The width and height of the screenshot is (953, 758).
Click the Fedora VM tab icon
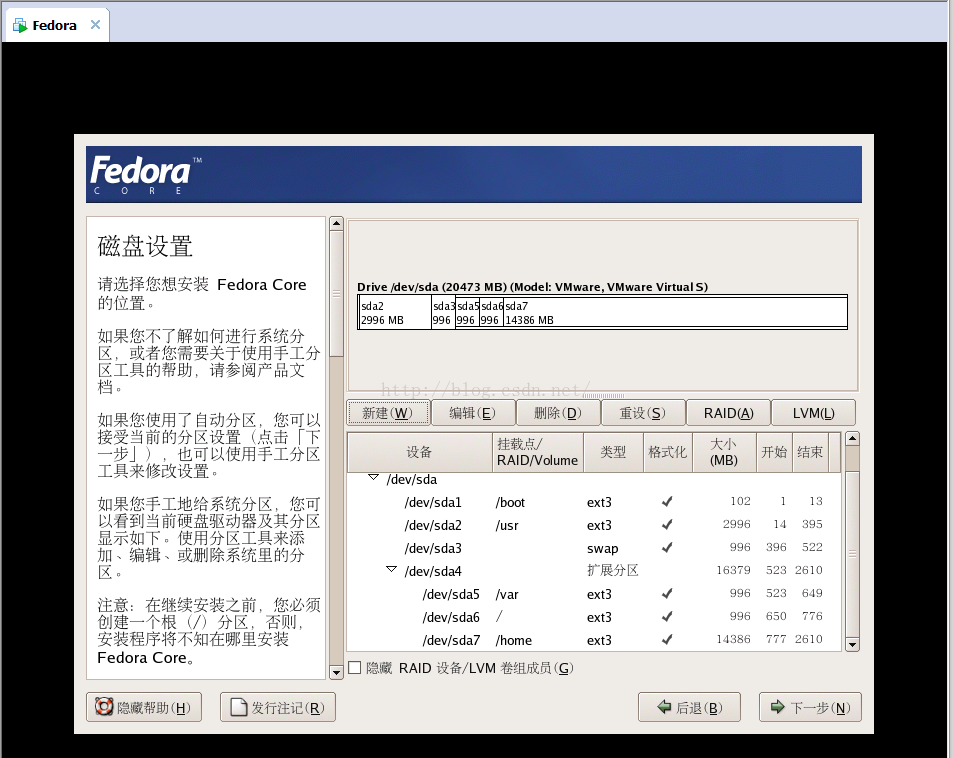[x=20, y=26]
